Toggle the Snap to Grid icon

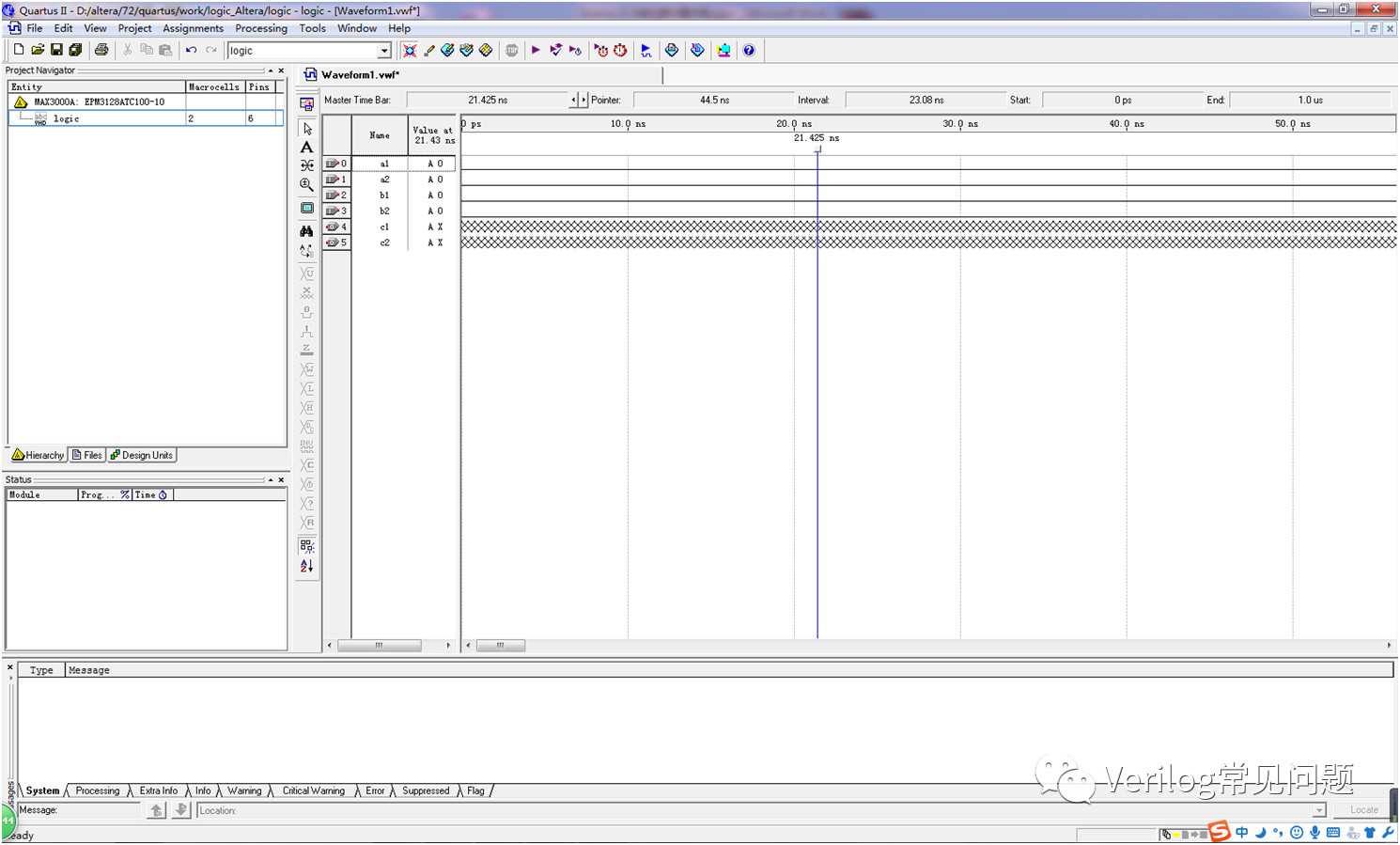coord(307,545)
